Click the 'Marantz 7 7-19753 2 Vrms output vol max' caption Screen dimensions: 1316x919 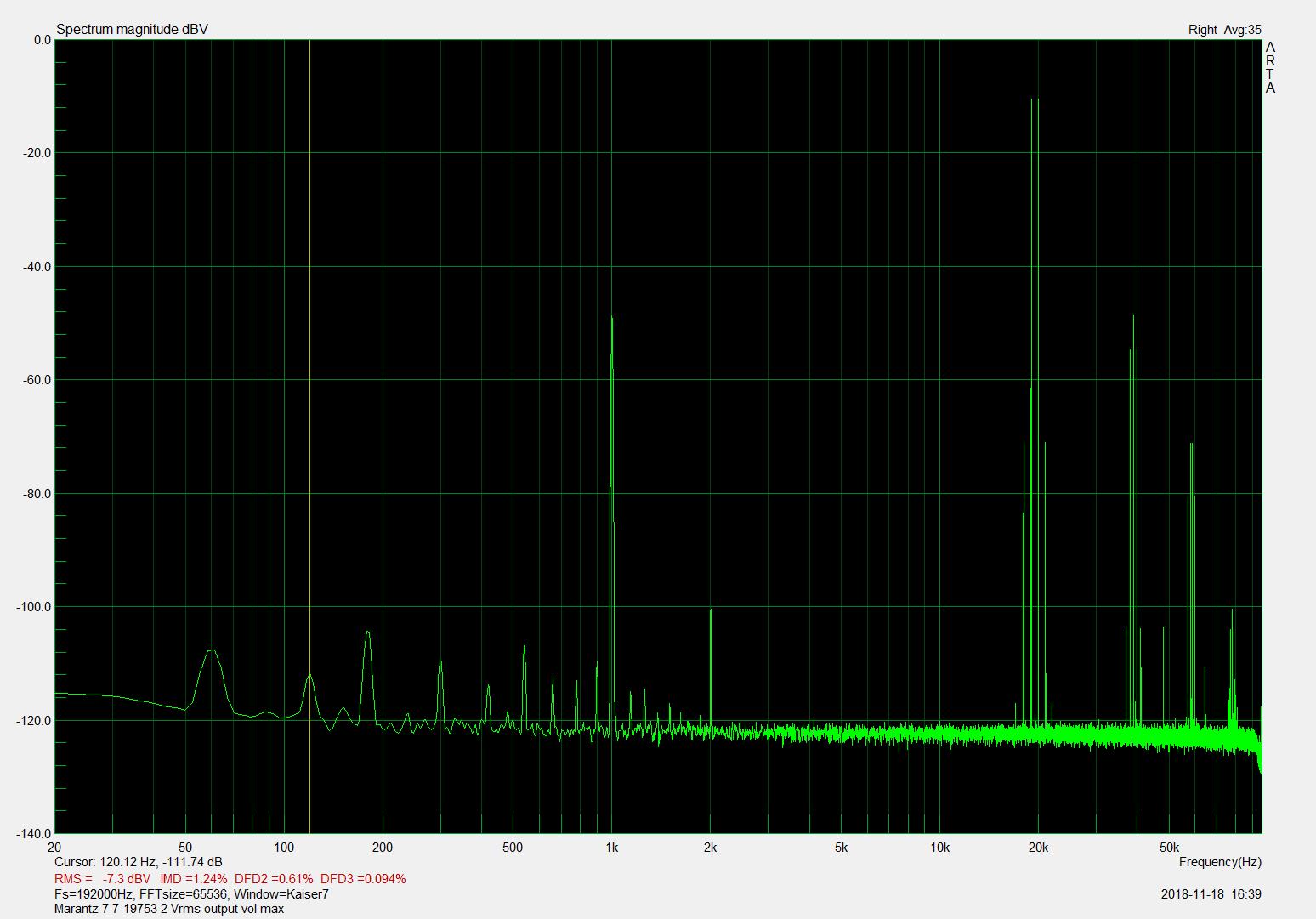[168, 909]
